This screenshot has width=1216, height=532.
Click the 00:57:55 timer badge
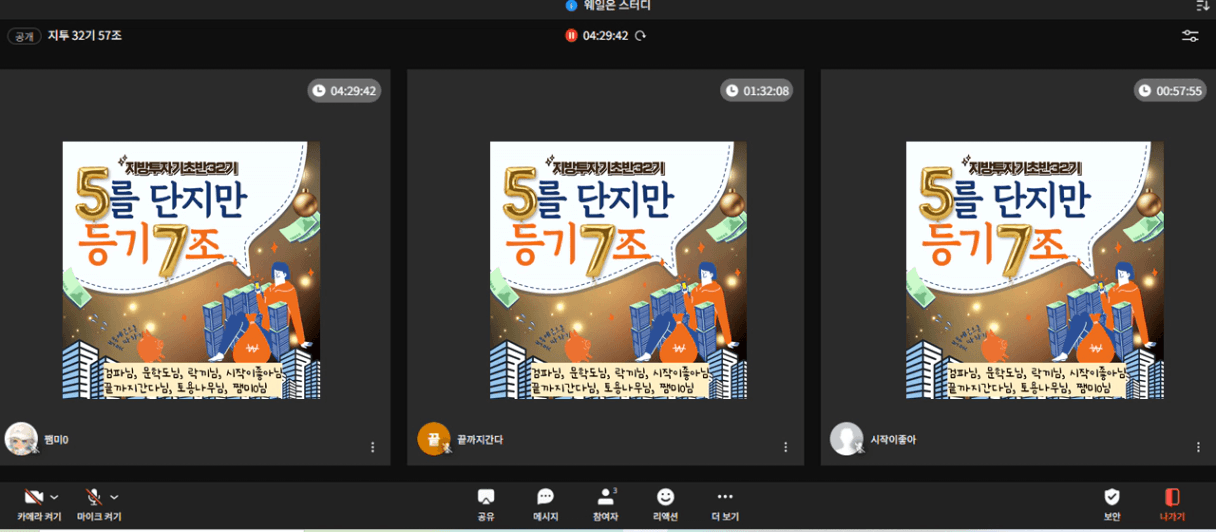coord(1170,91)
